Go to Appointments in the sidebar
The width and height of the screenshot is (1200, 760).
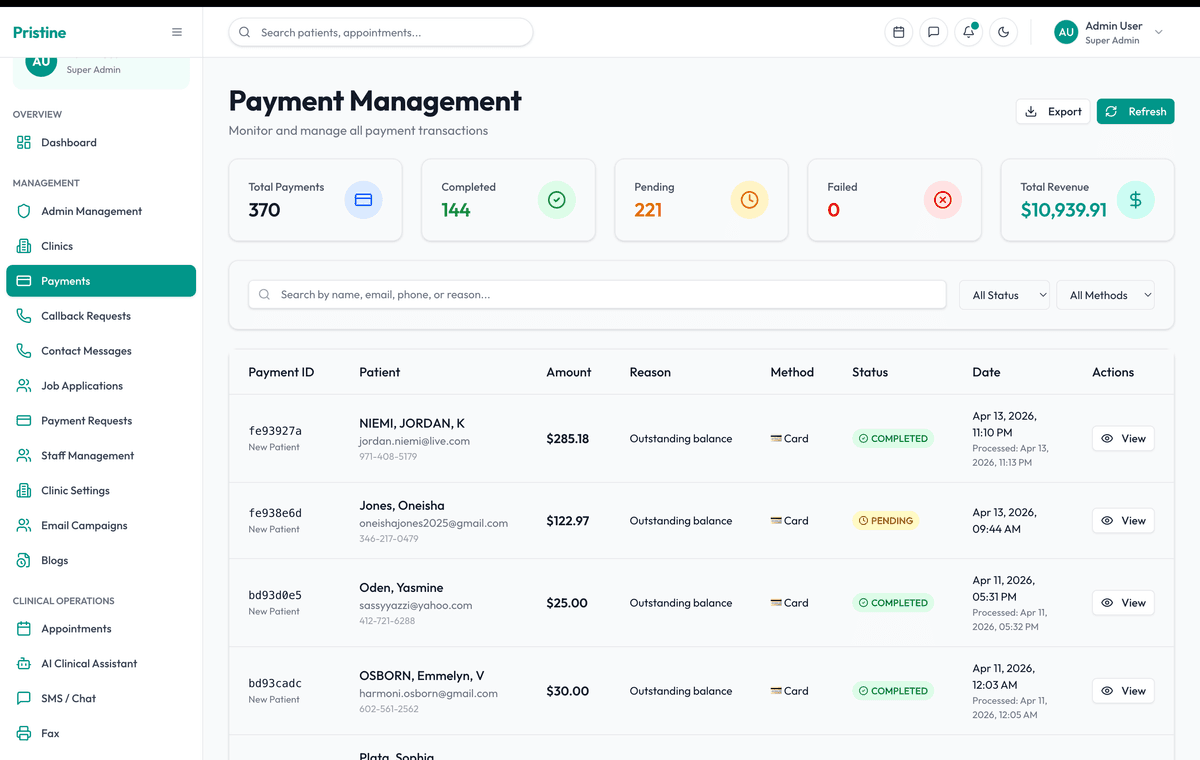click(x=76, y=629)
